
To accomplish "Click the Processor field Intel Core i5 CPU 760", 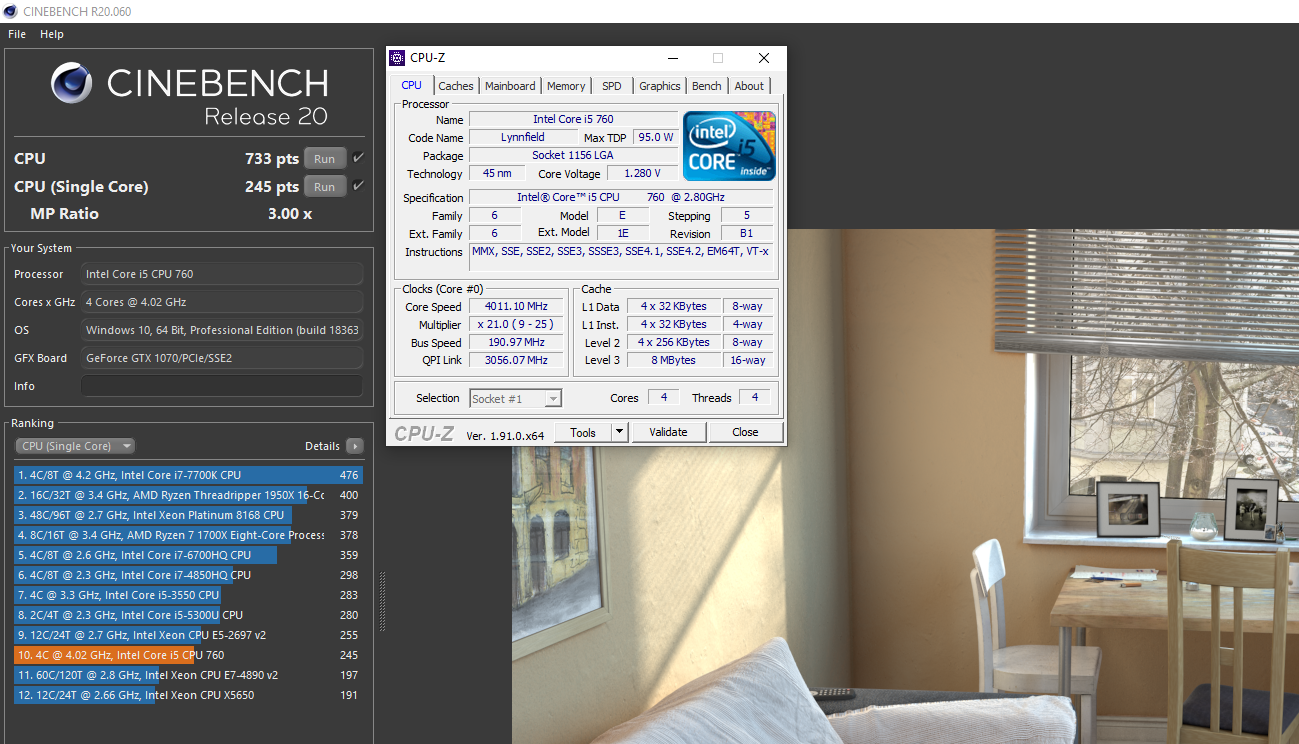I will [x=222, y=274].
